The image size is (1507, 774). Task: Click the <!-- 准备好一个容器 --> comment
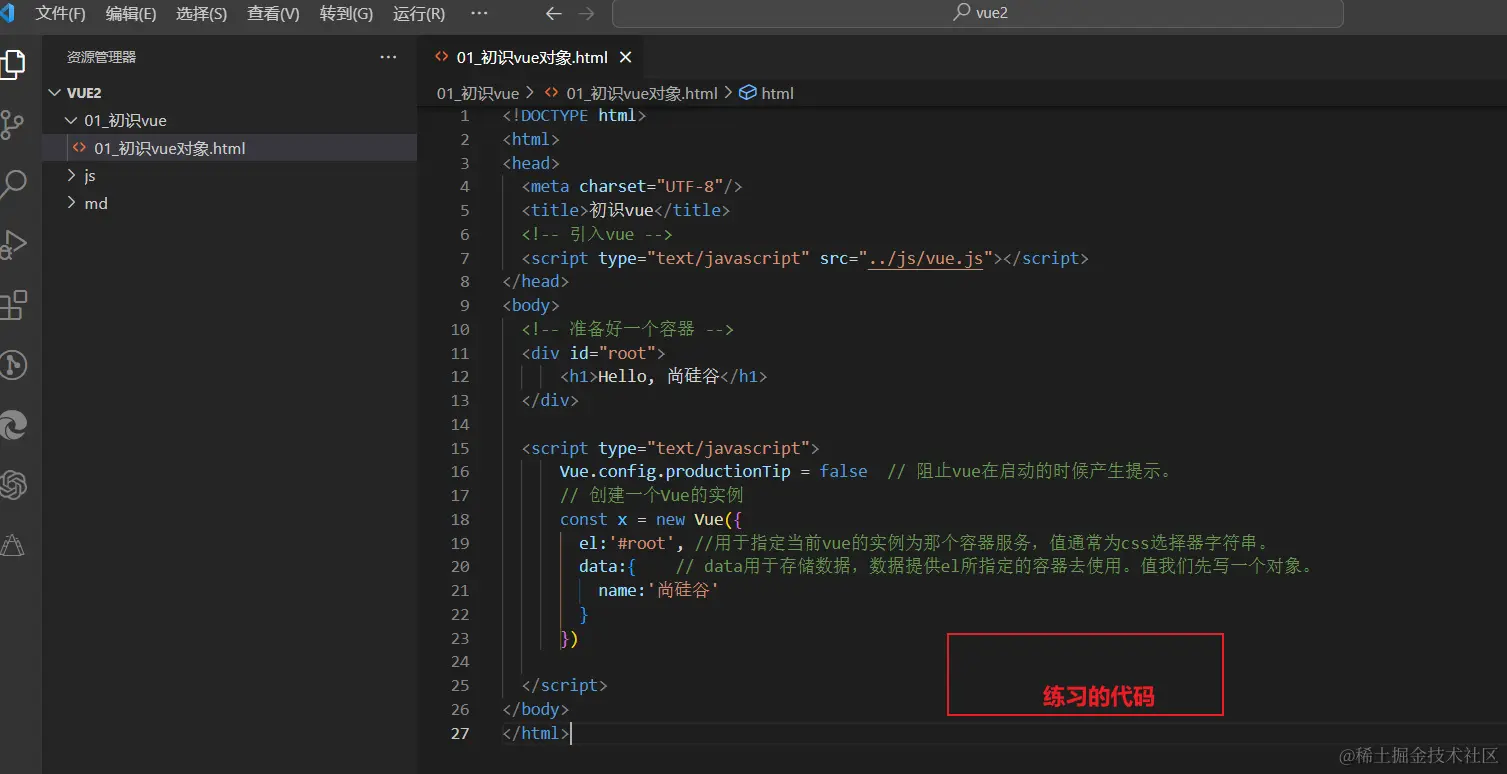pyautogui.click(x=627, y=329)
